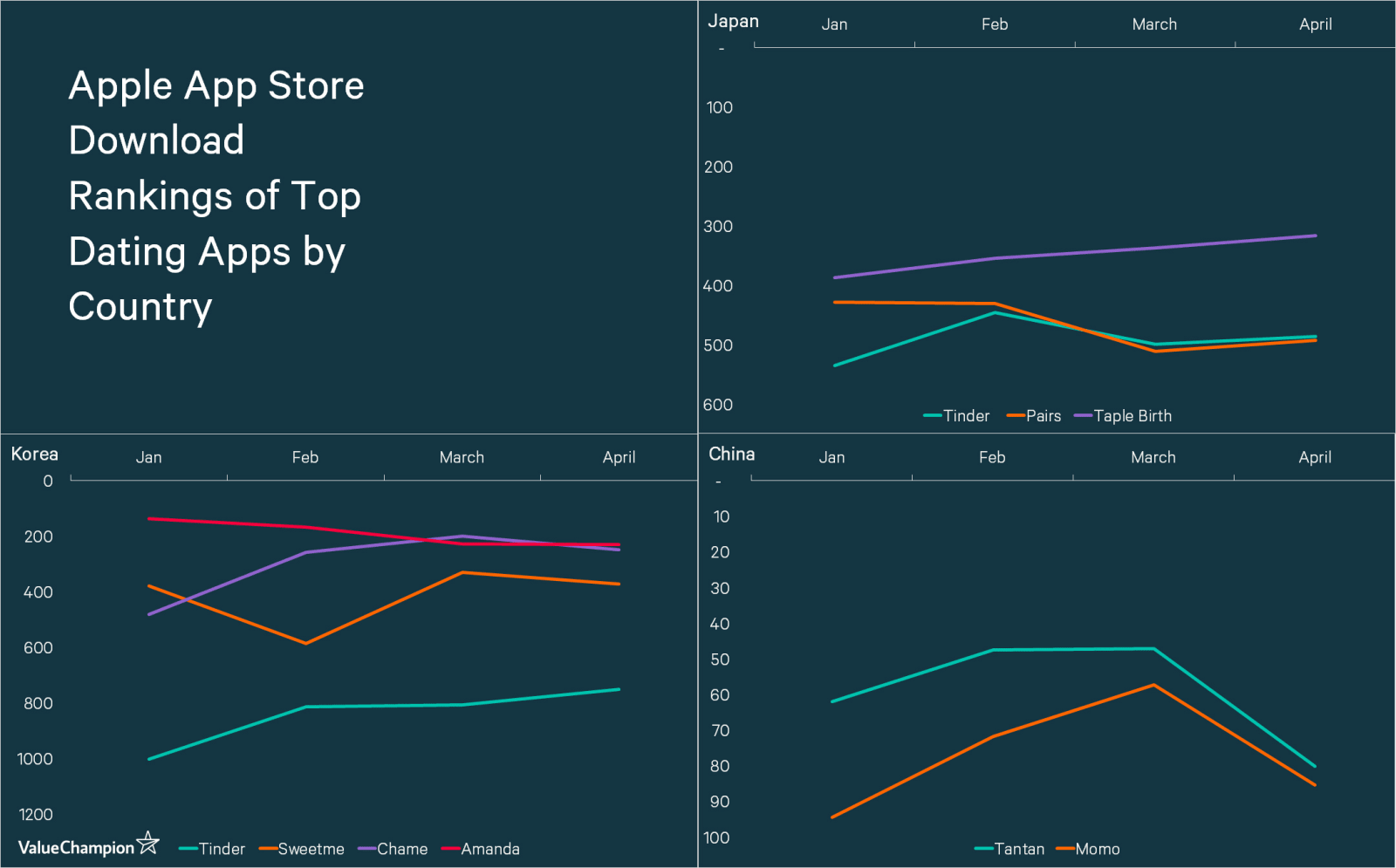
Task: Click the April label in the Korea chart
Action: pos(619,457)
